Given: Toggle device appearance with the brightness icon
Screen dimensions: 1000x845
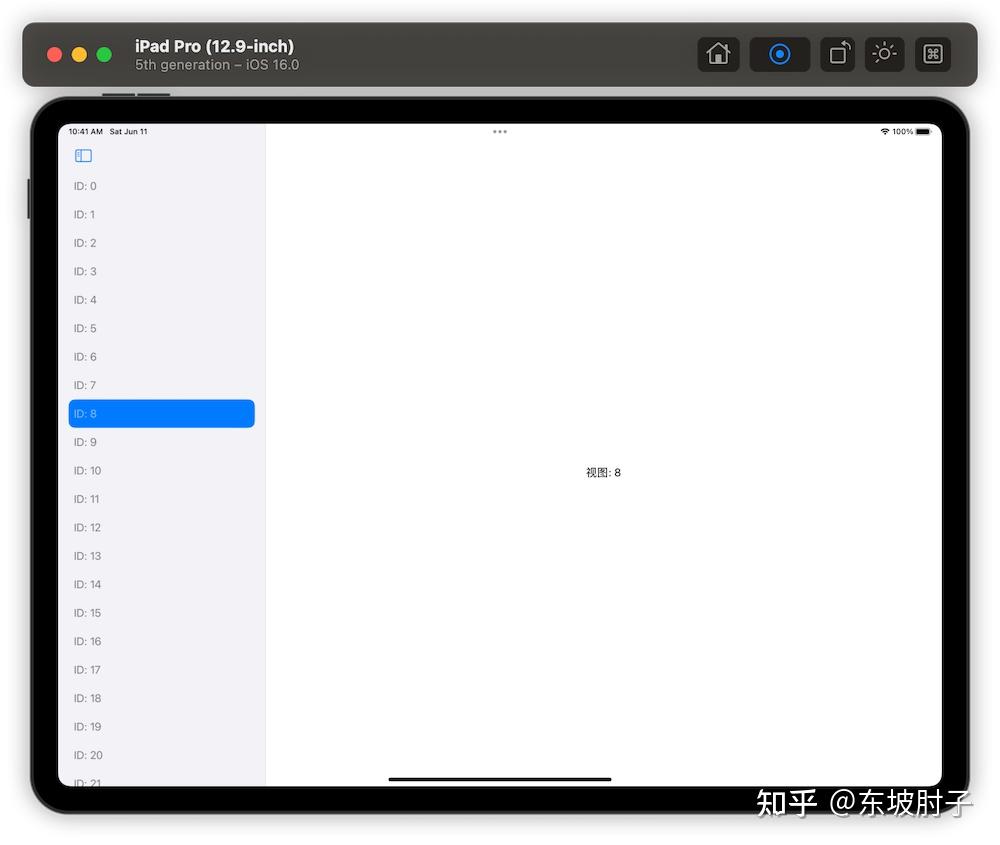Looking at the screenshot, I should 884,54.
